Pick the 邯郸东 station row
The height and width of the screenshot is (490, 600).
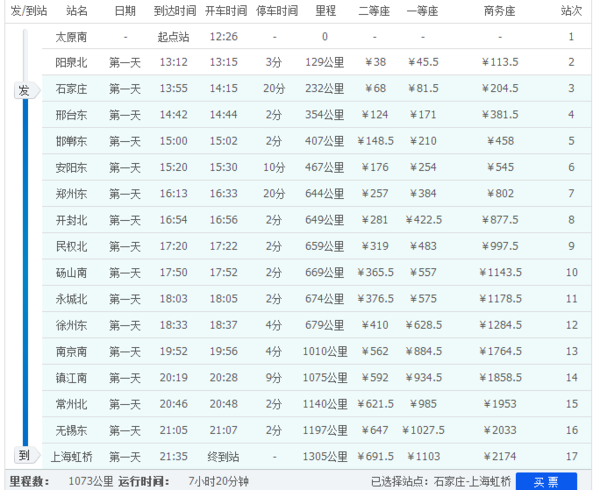316,141
